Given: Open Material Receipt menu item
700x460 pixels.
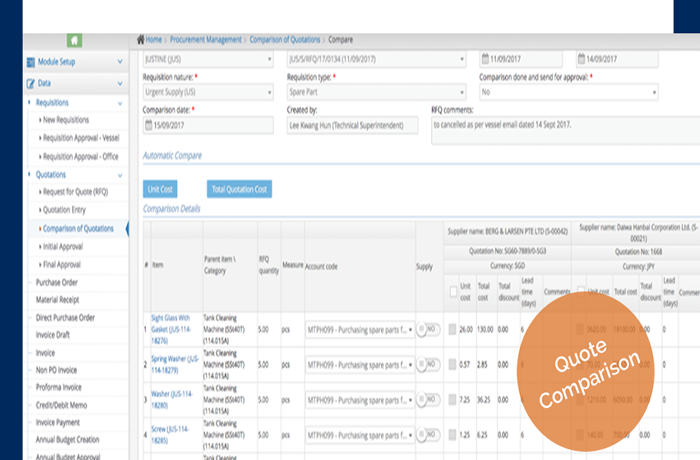Looking at the screenshot, I should (58, 299).
